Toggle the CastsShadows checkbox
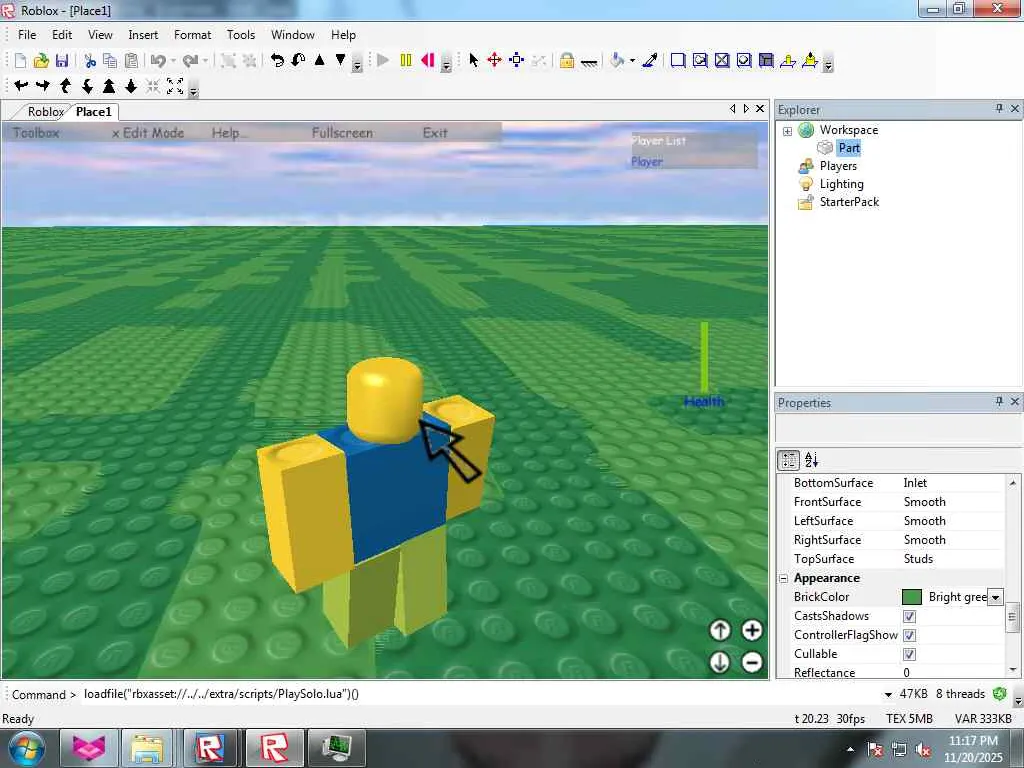The image size is (1024, 768). 909,616
